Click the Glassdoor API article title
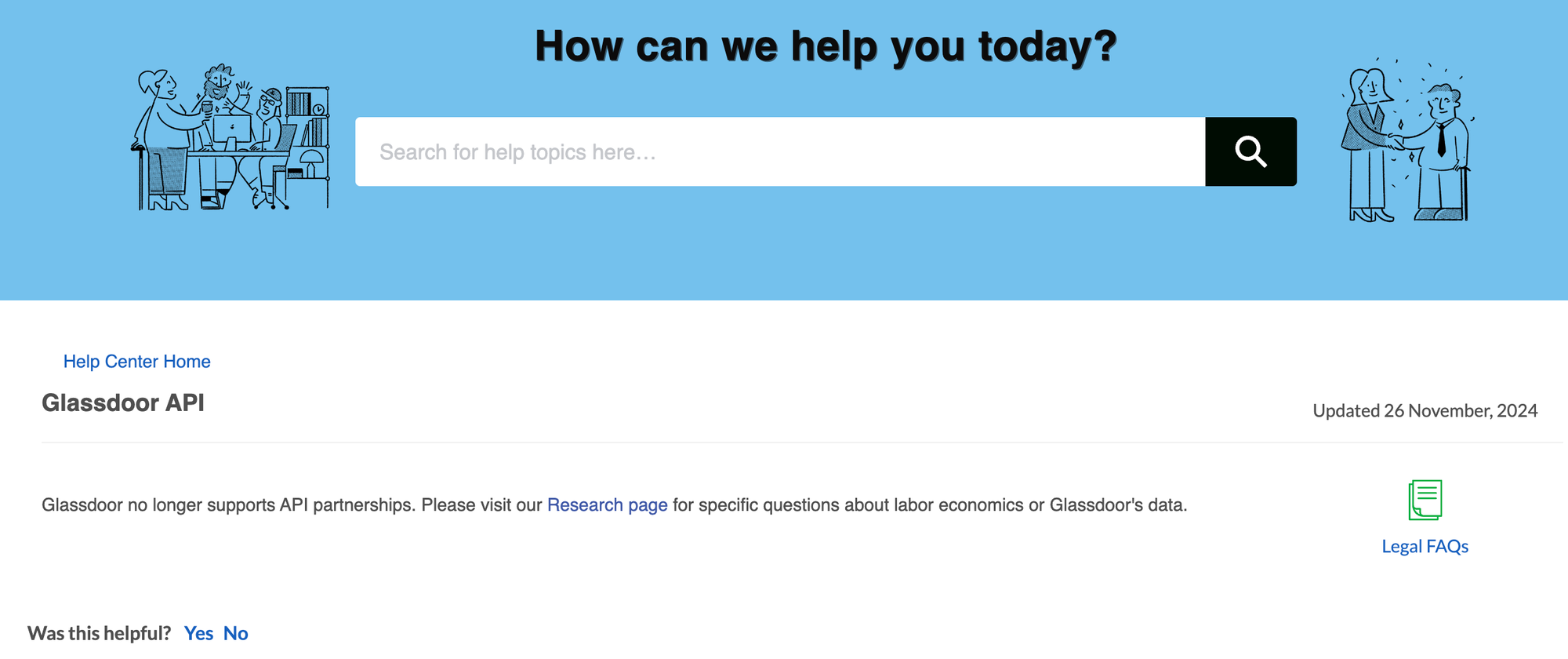The image size is (1568, 659). click(123, 403)
